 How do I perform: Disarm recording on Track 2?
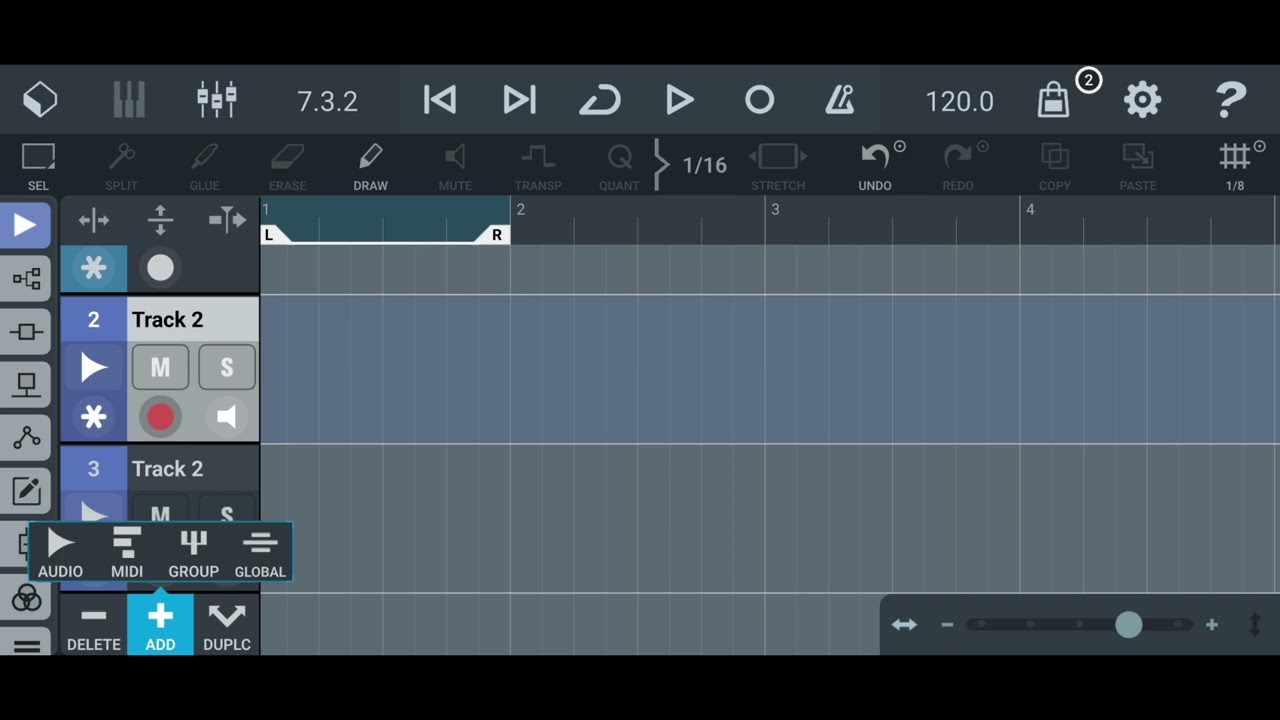(x=160, y=416)
